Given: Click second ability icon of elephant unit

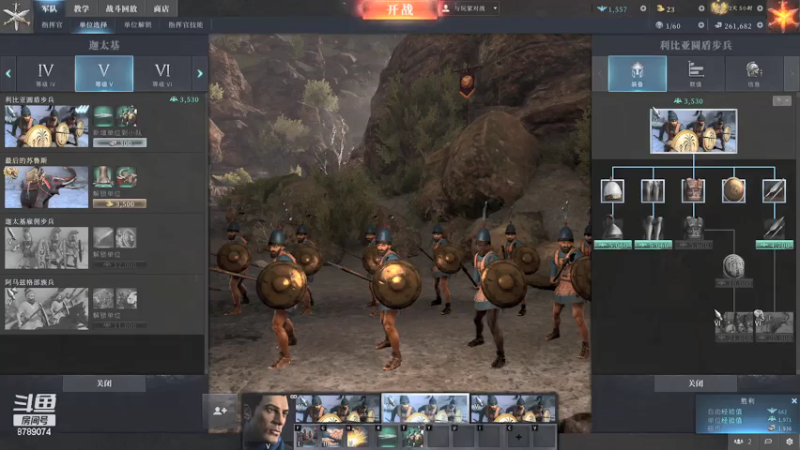Looking at the screenshot, I should click(126, 177).
